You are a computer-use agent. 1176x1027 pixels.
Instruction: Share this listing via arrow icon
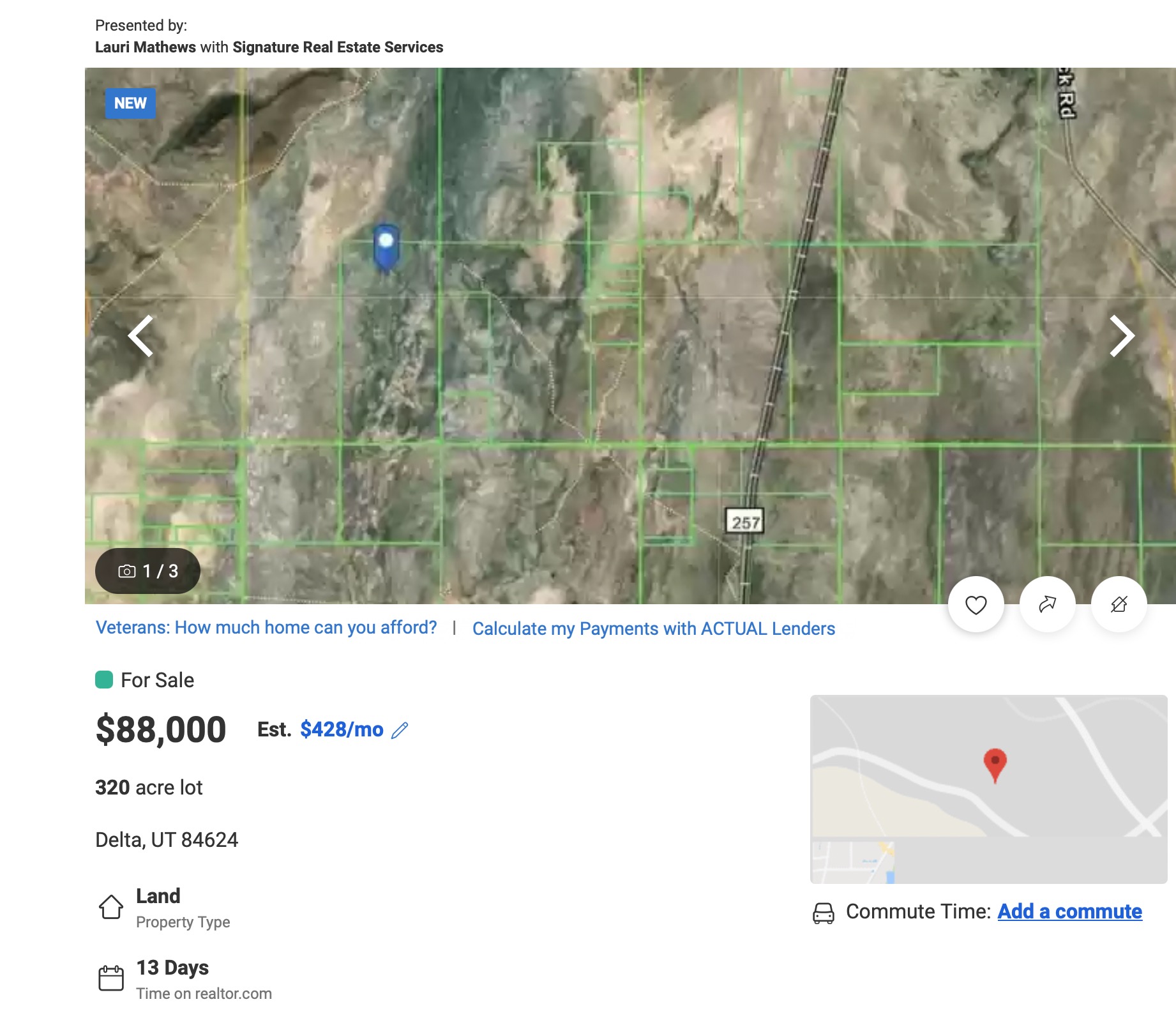tap(1047, 604)
